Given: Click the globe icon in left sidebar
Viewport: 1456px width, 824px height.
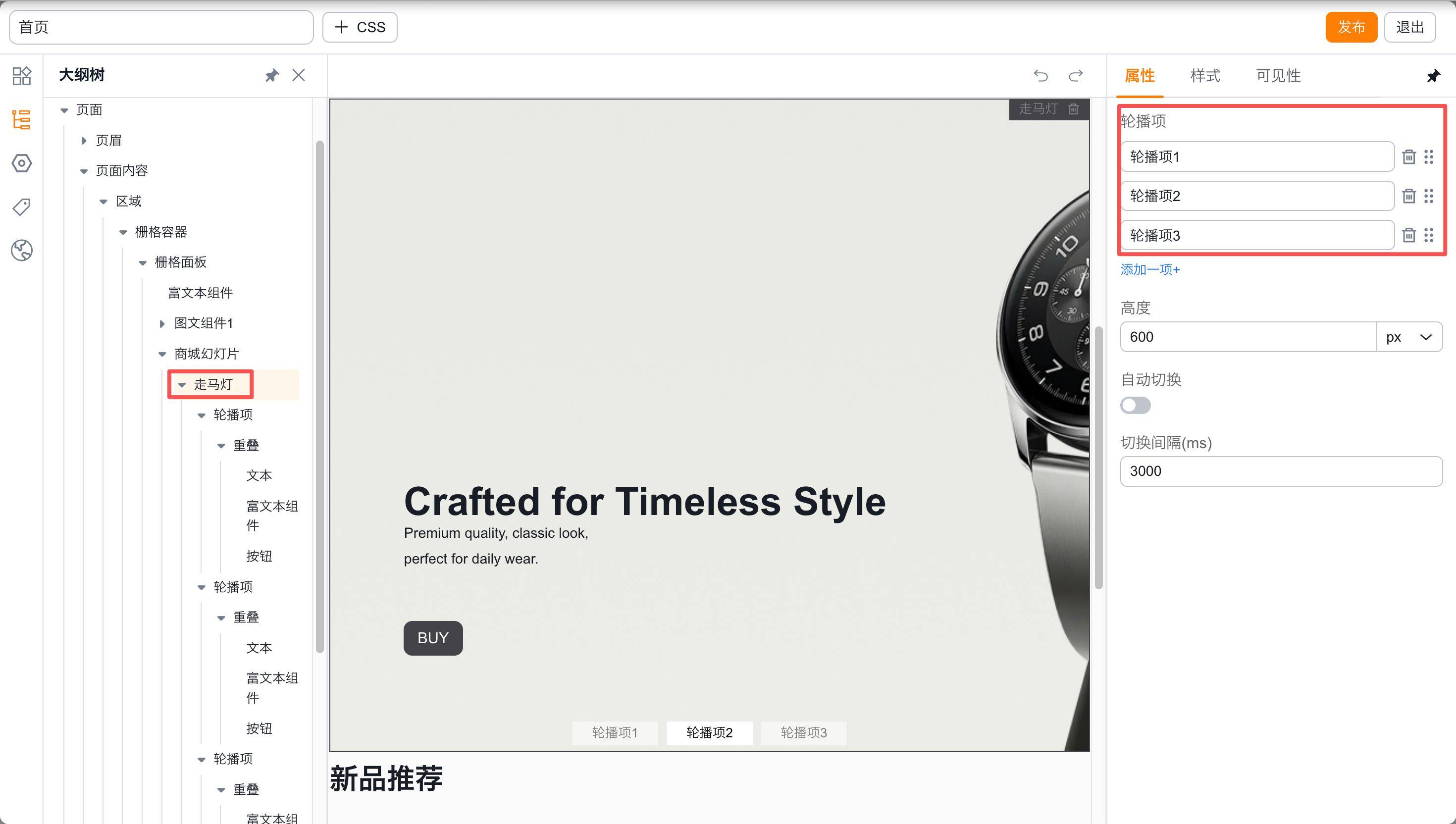Looking at the screenshot, I should coord(21,250).
